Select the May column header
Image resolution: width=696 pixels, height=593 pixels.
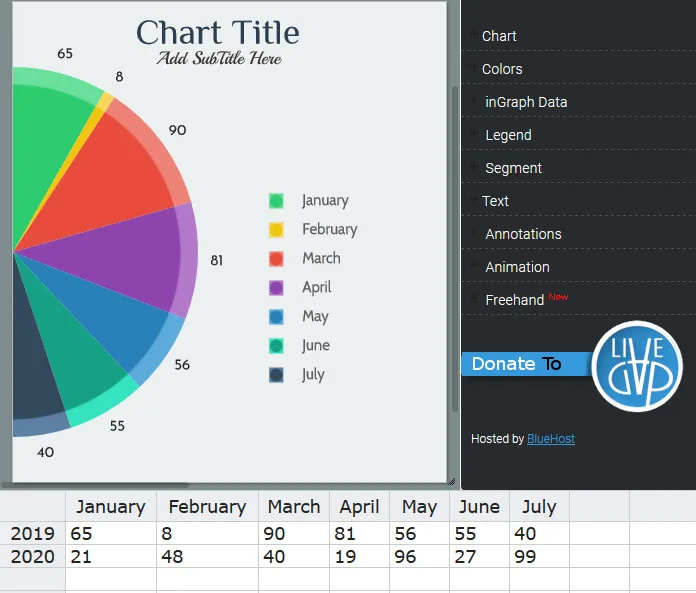pyautogui.click(x=419, y=506)
